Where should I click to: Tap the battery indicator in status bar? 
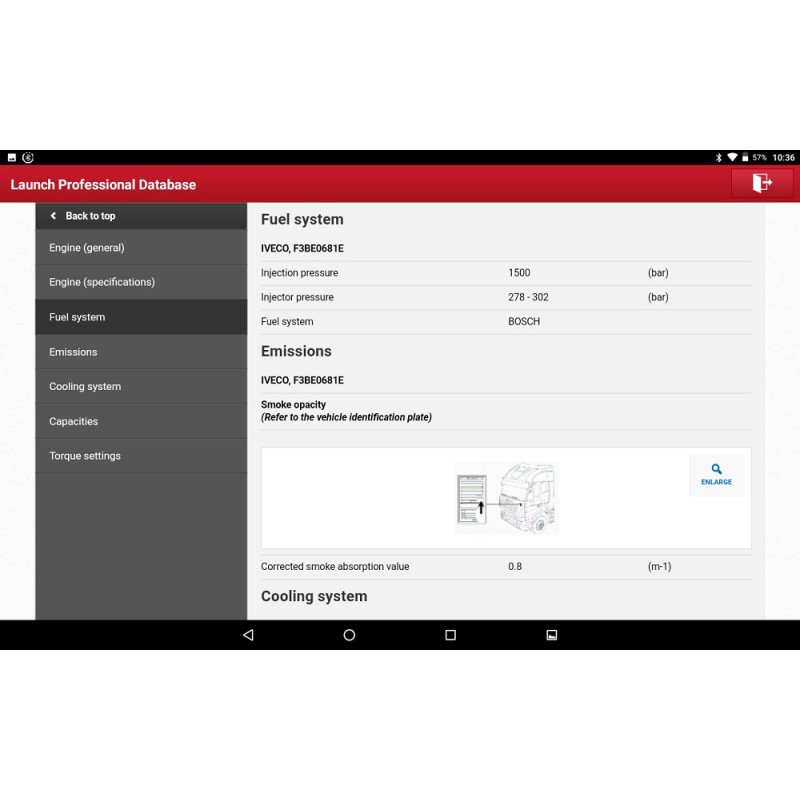745,157
